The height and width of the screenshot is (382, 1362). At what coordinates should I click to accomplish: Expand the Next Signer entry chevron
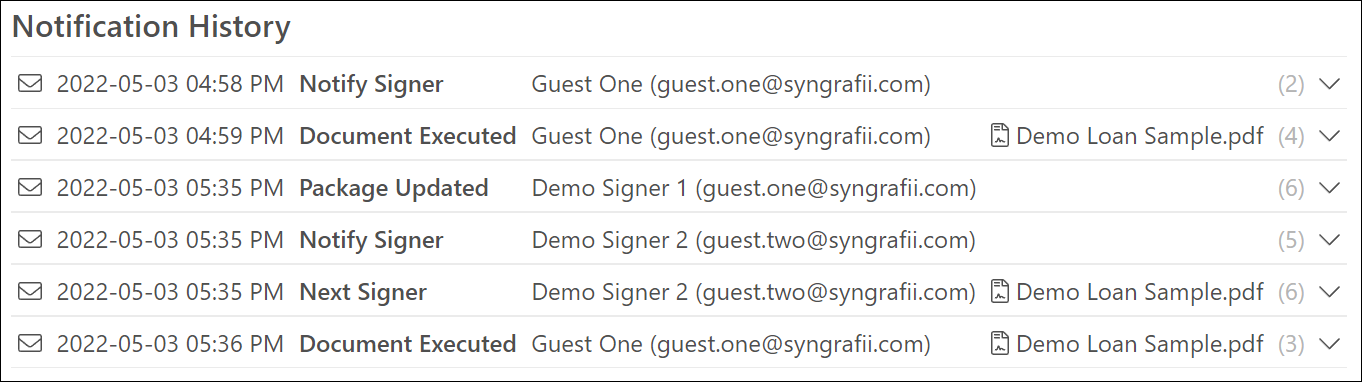point(1329,293)
